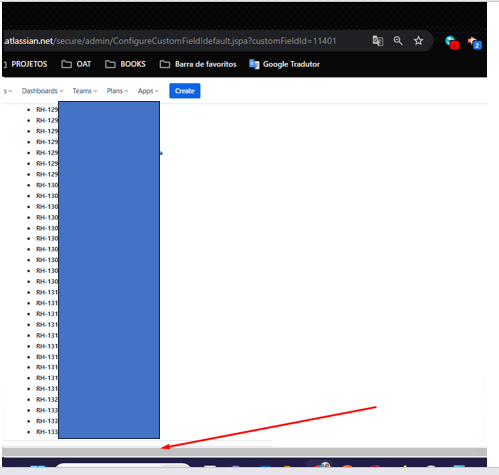The image size is (499, 475).
Task: Open the Barra de favoritos folder
Action: [x=198, y=64]
